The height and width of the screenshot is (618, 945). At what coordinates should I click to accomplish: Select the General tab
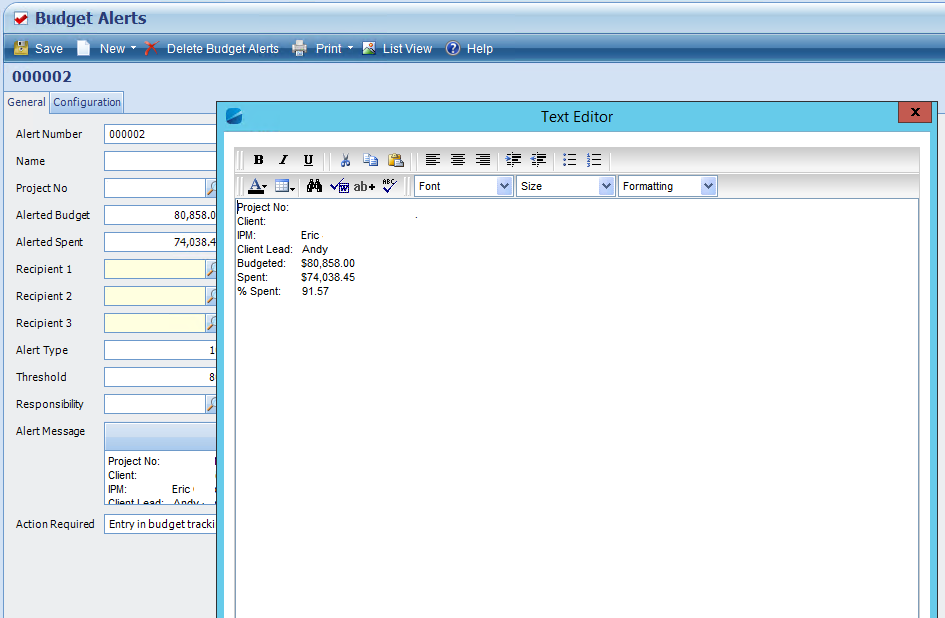click(27, 102)
